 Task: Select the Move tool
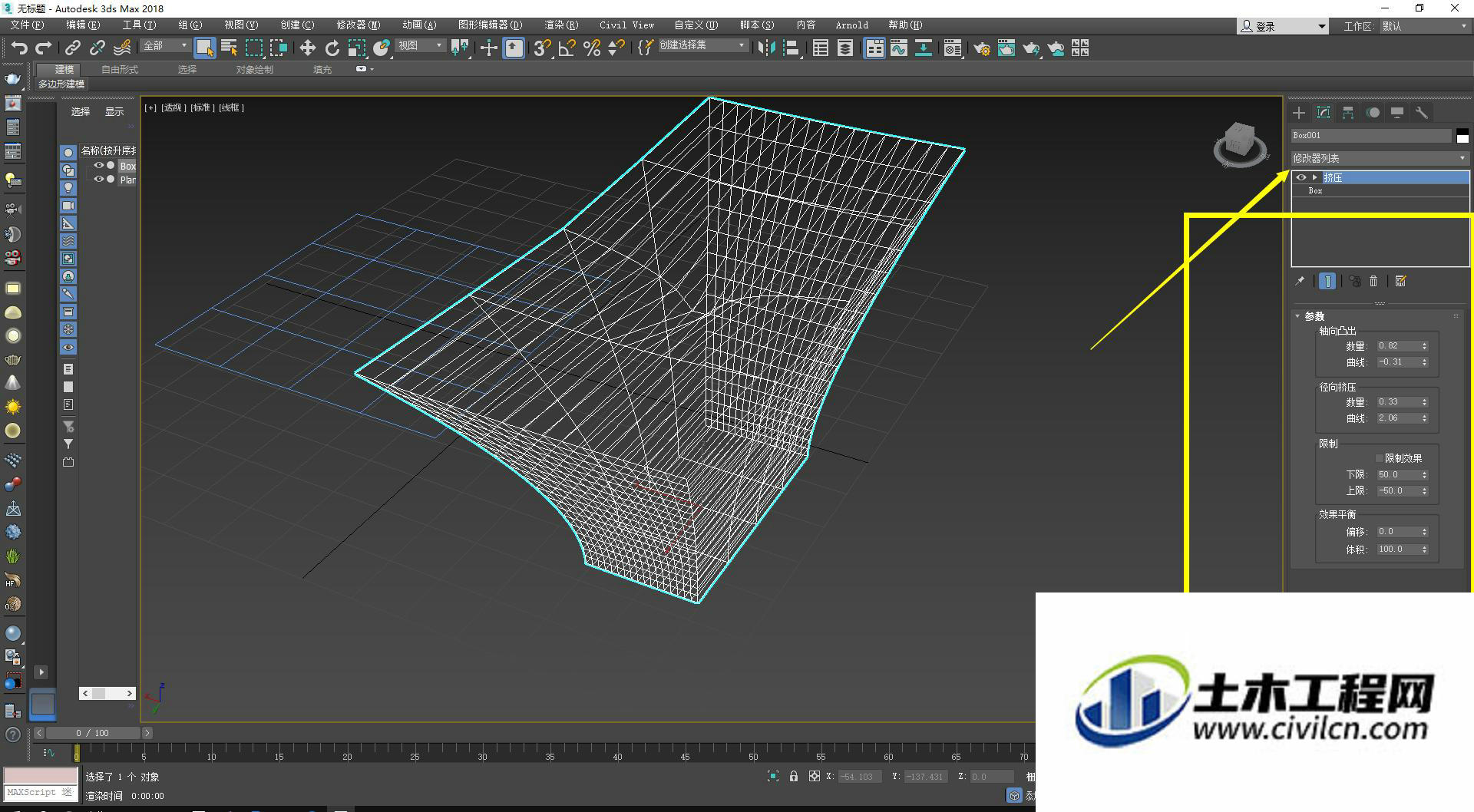(x=307, y=48)
